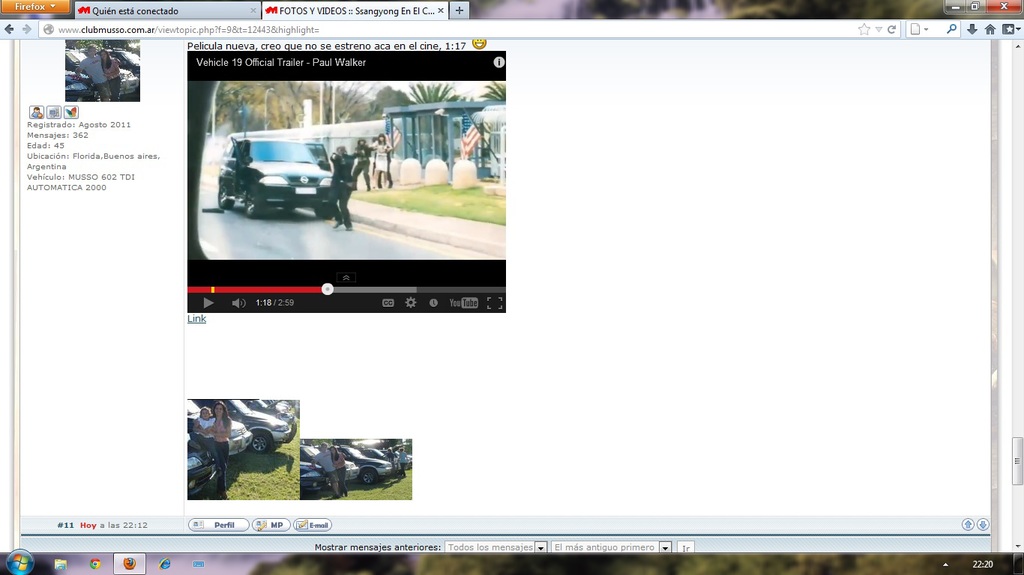The width and height of the screenshot is (1024, 575).
Task: Go forward to the next page
Action: [26, 29]
